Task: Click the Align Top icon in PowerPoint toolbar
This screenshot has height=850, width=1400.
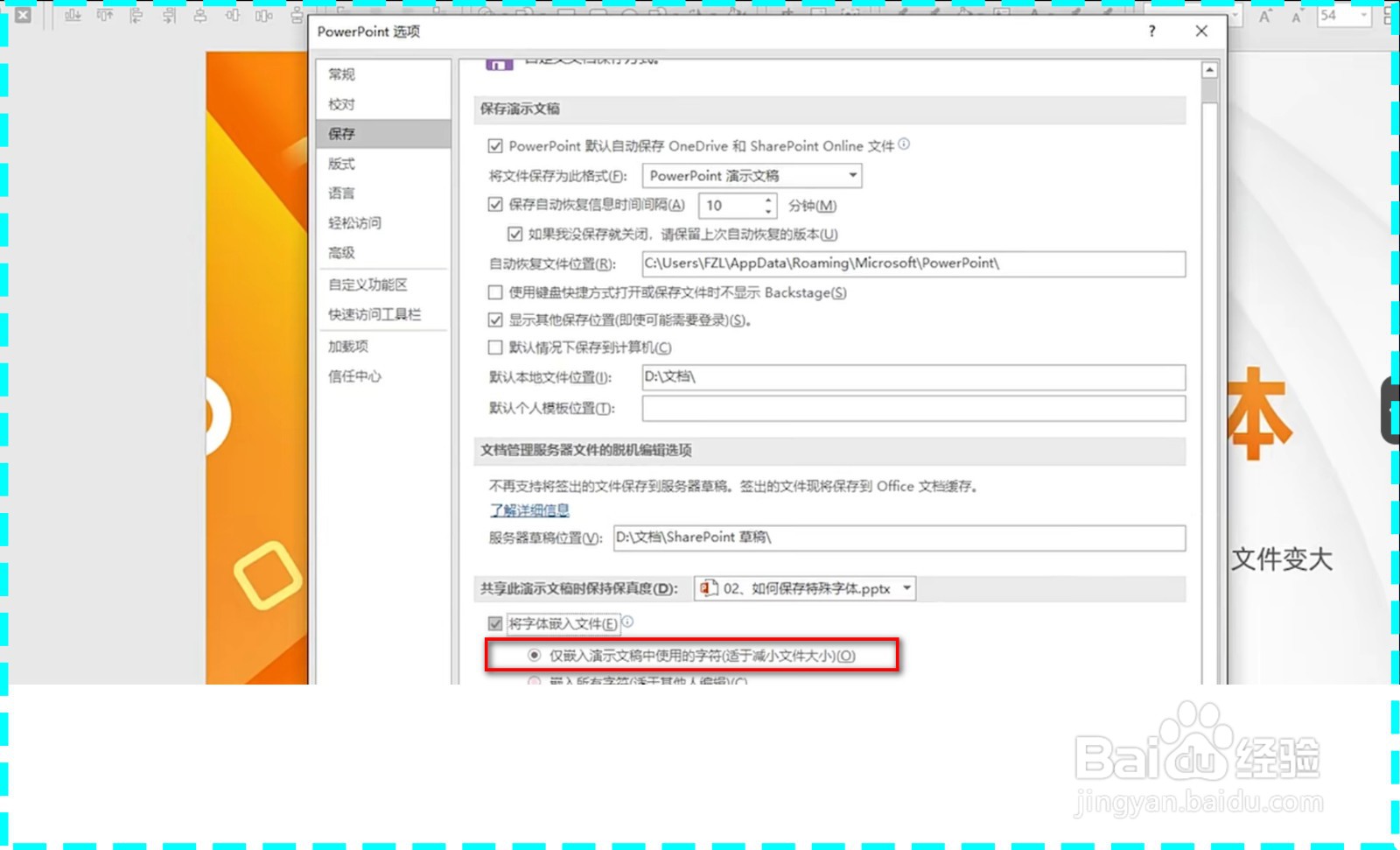Action: [x=105, y=15]
